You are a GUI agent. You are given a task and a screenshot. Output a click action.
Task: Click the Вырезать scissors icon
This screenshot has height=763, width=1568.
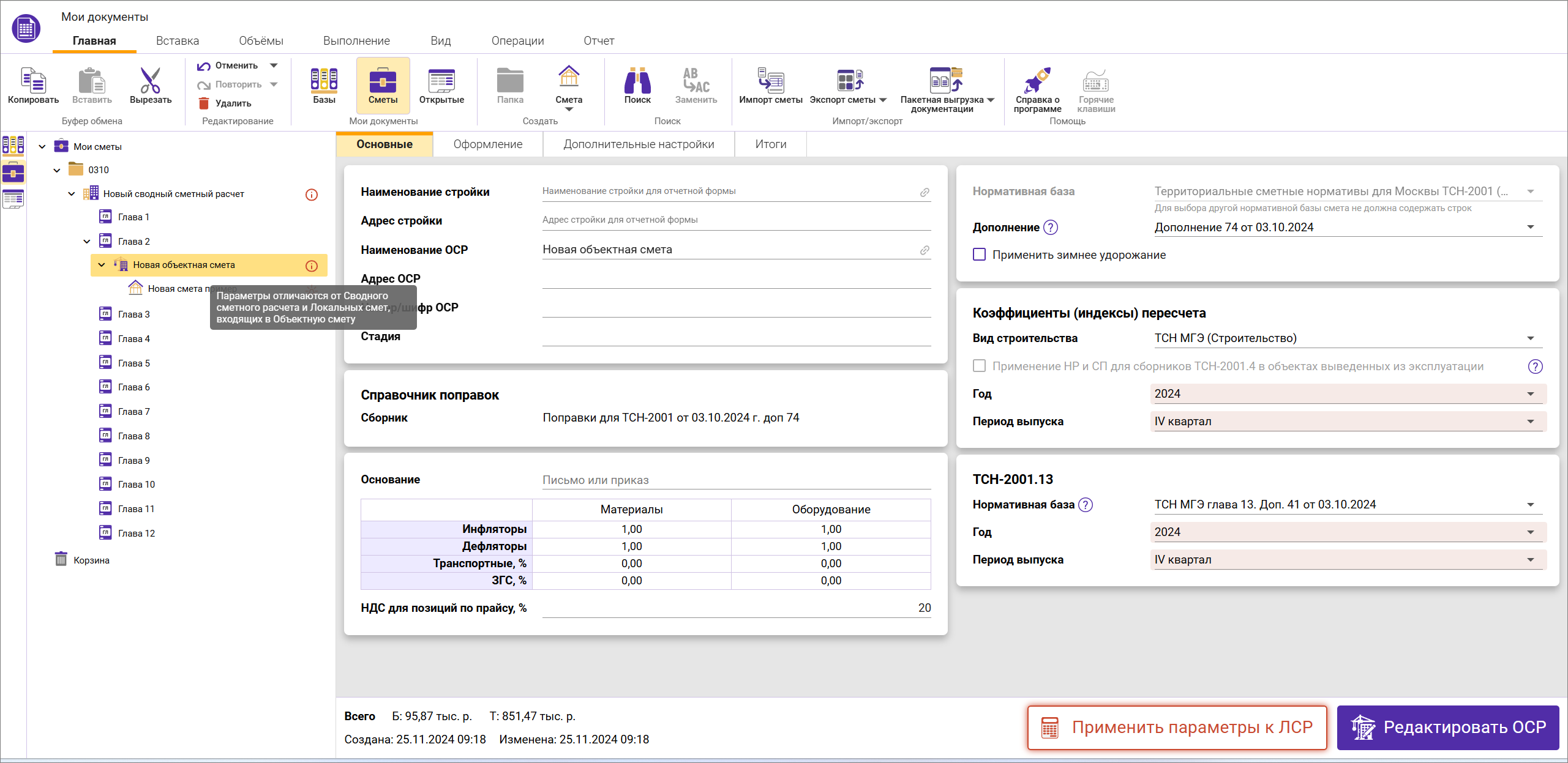pyautogui.click(x=150, y=81)
